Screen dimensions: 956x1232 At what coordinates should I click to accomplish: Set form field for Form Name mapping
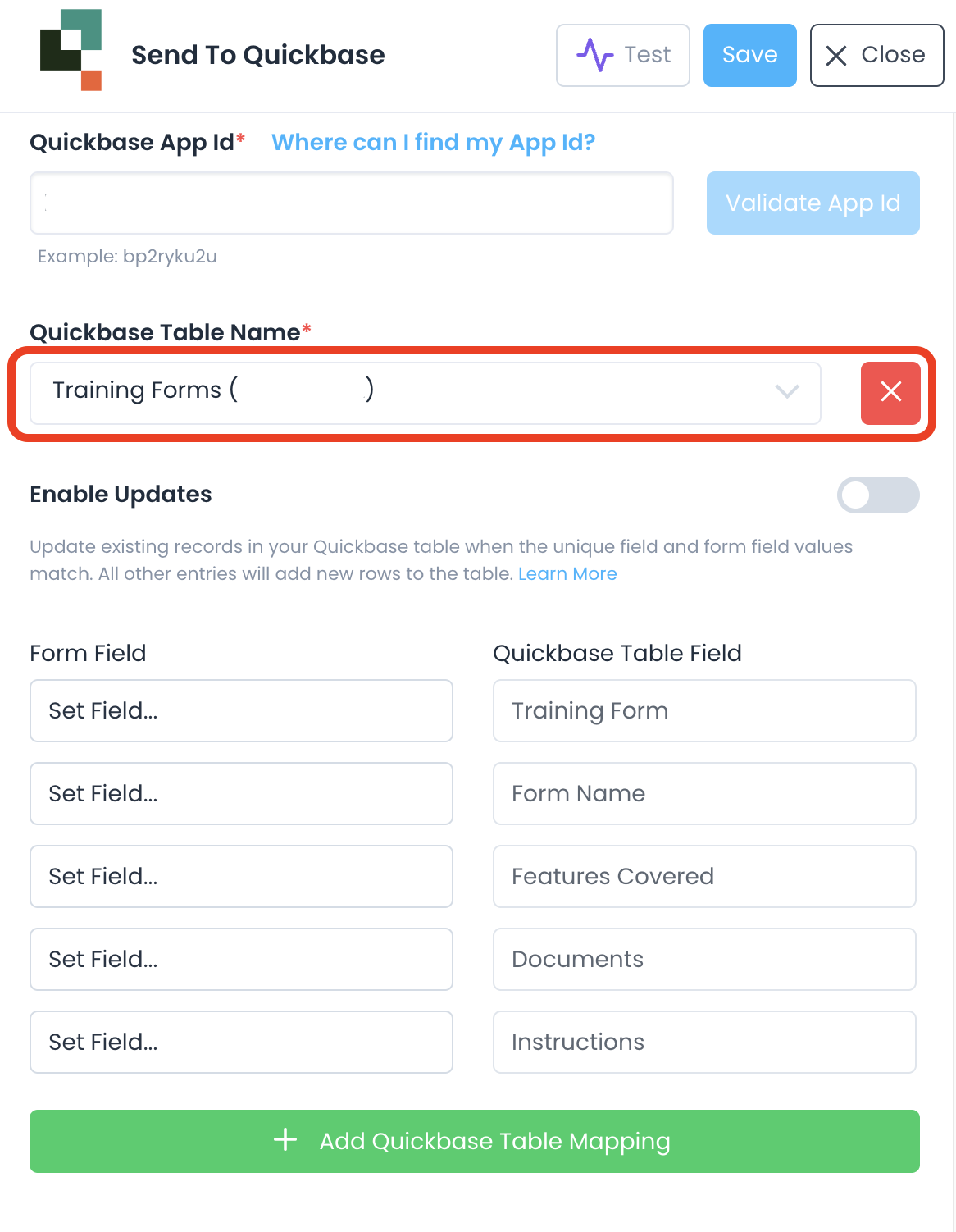click(x=241, y=793)
